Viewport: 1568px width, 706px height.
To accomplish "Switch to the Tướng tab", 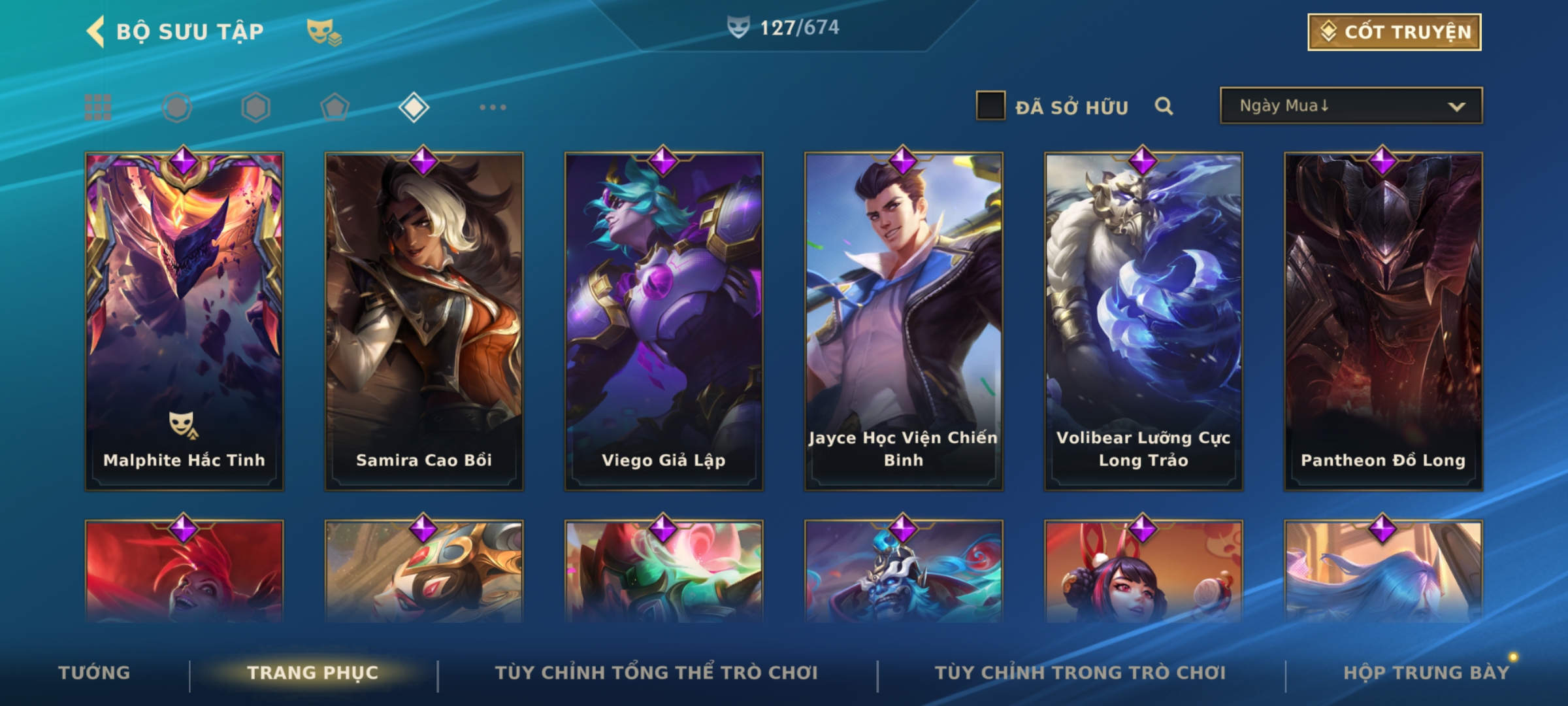I will pos(95,673).
